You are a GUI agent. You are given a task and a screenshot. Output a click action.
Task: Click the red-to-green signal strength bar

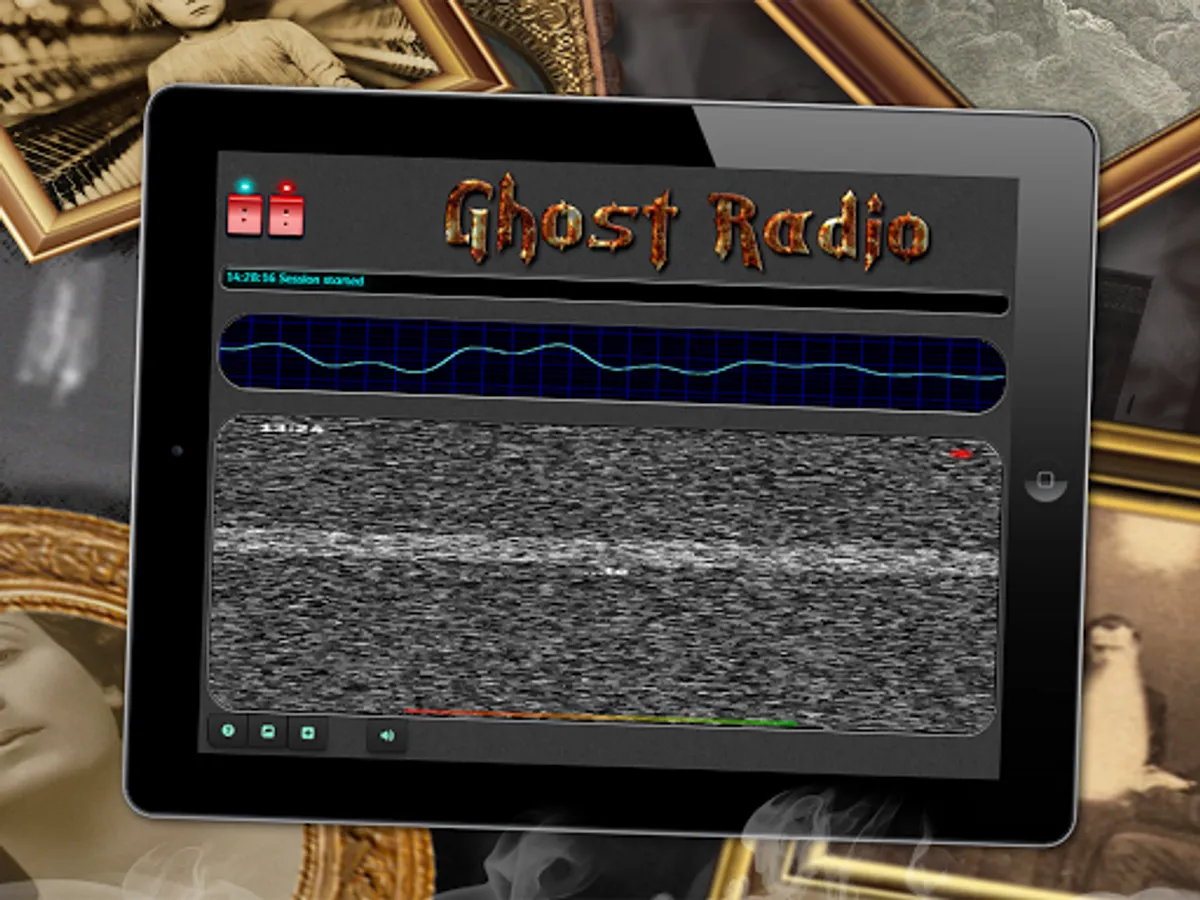[601, 717]
